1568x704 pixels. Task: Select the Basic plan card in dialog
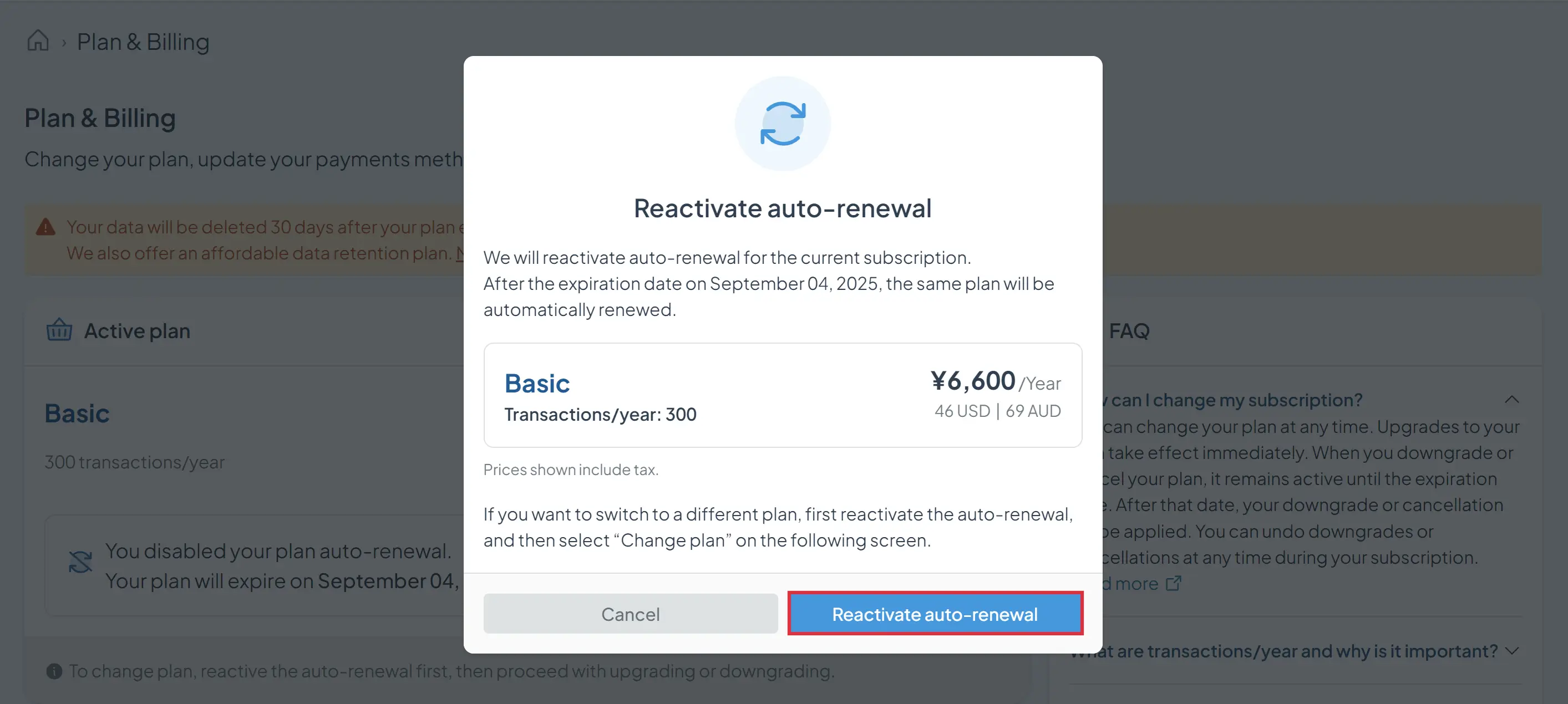coord(782,395)
